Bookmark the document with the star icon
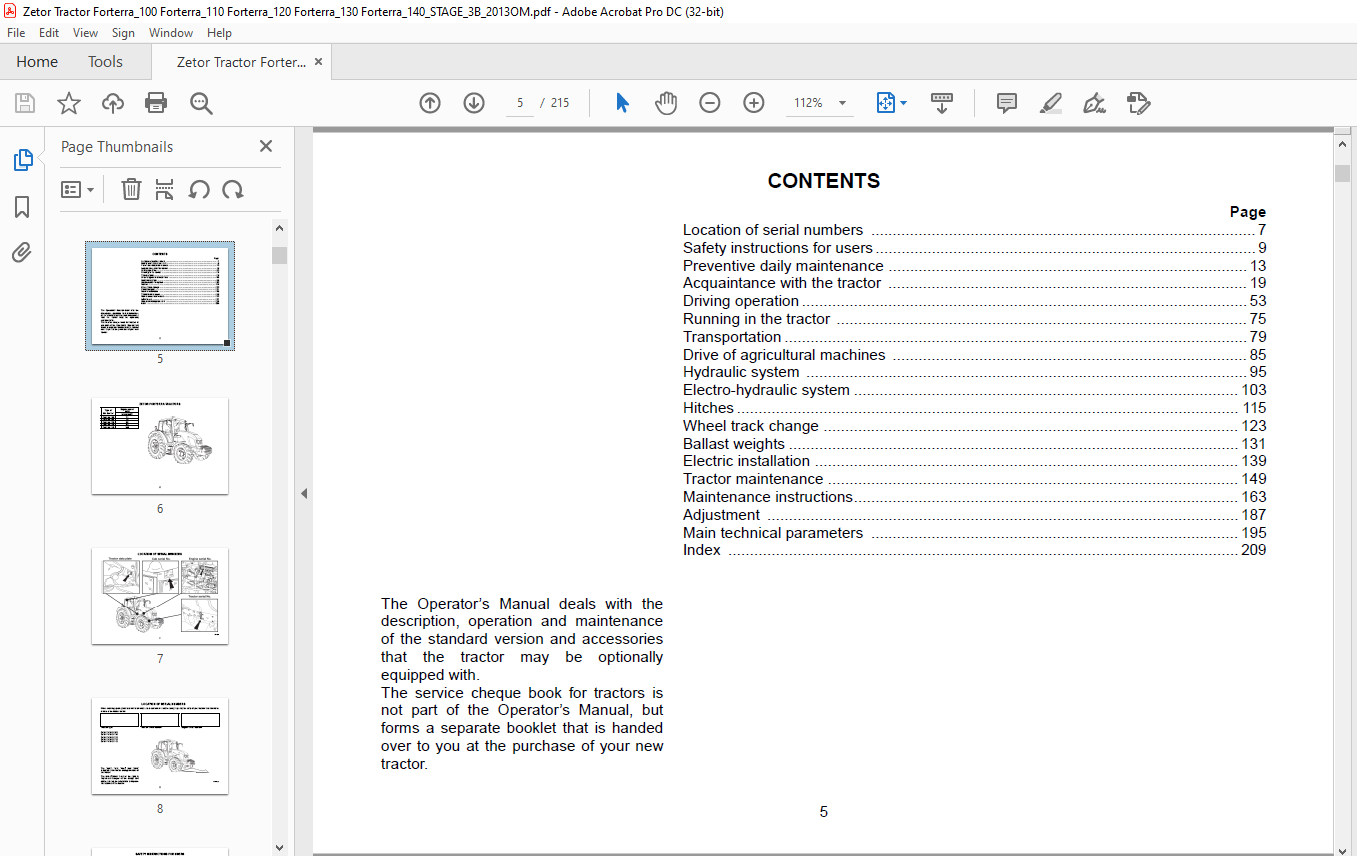 (x=69, y=103)
